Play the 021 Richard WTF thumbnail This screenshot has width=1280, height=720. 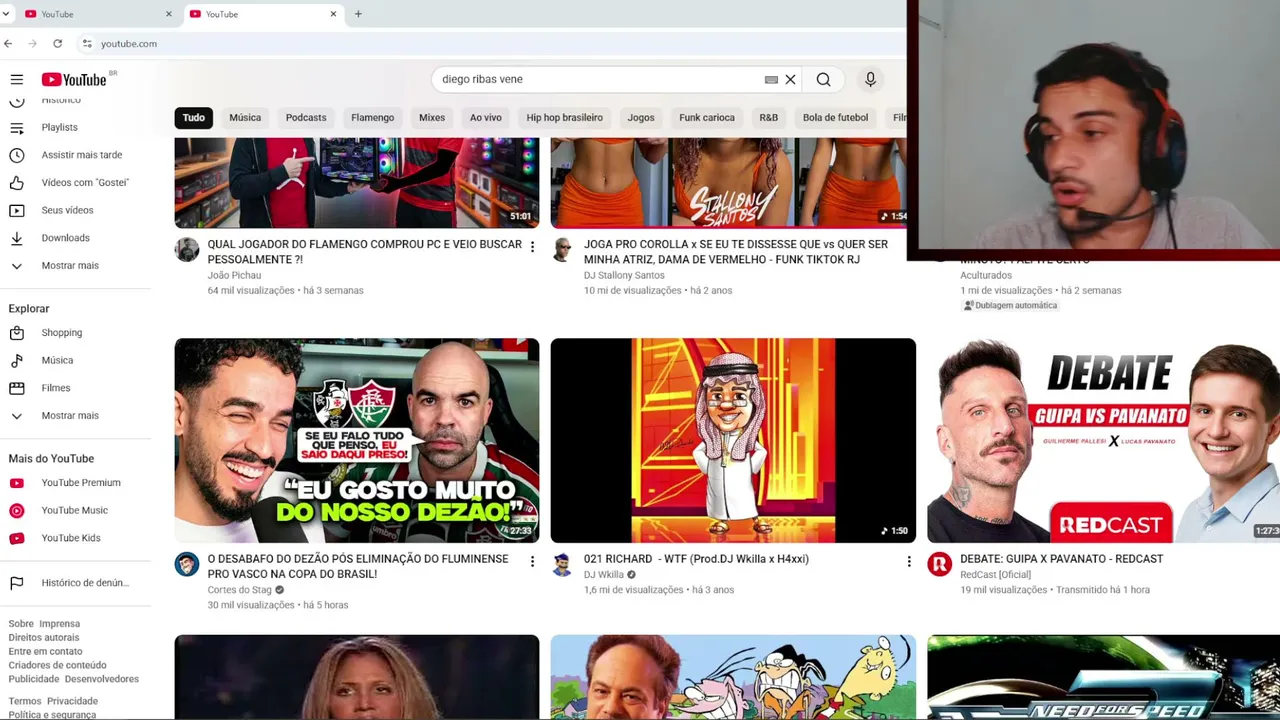[733, 441]
